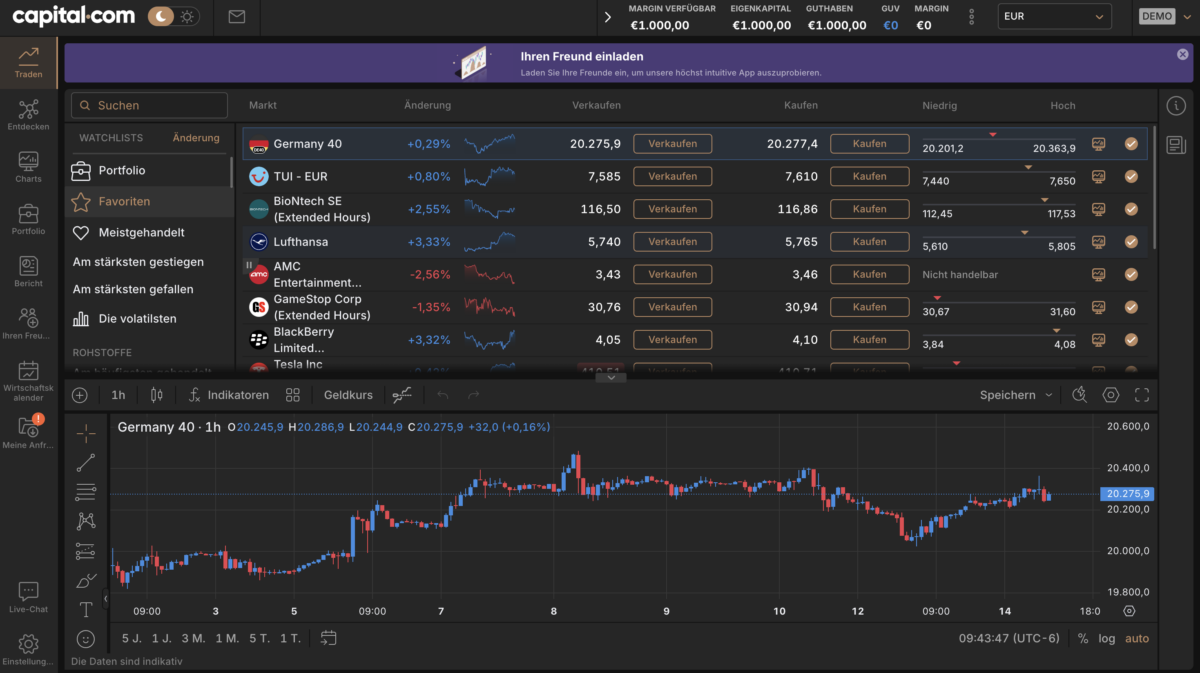This screenshot has height=673, width=1200.
Task: Open the 1h timeframe selector
Action: pyautogui.click(x=119, y=394)
